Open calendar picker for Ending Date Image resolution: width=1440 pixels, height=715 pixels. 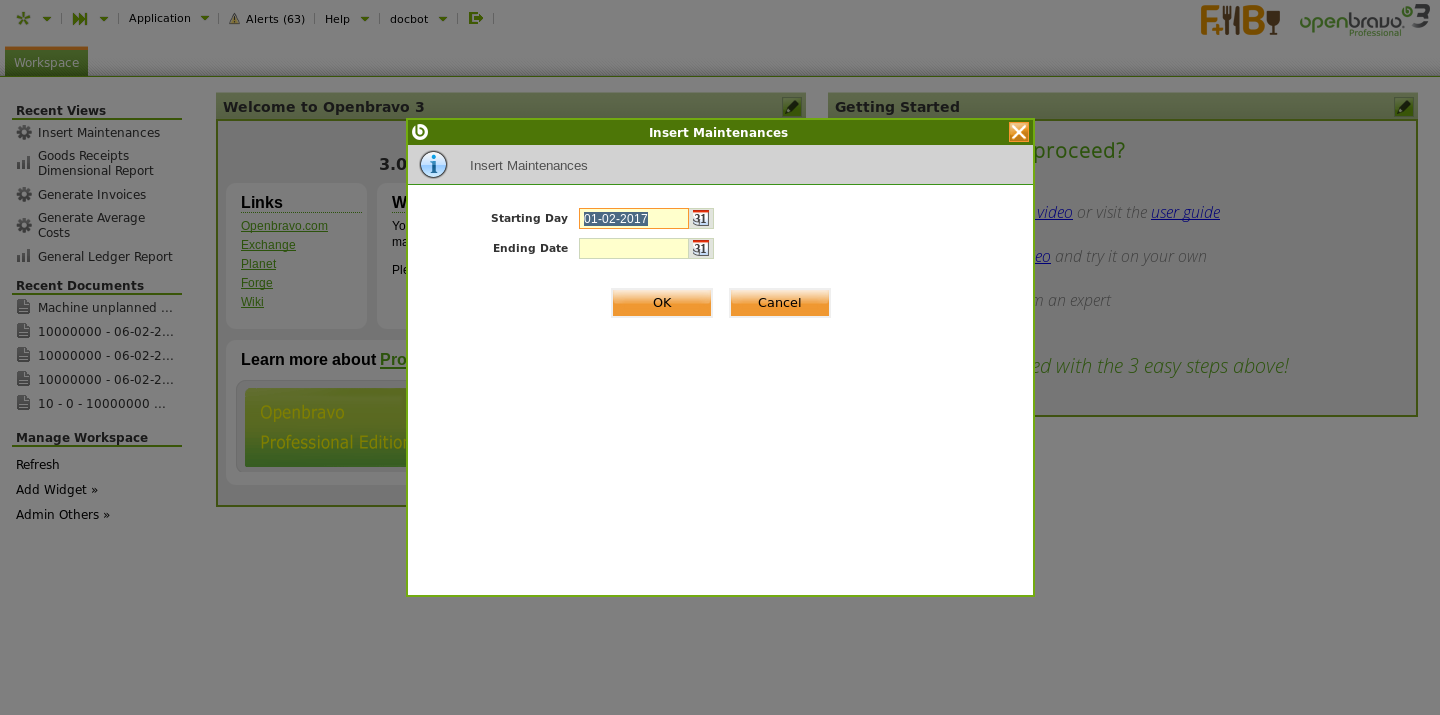[700, 248]
